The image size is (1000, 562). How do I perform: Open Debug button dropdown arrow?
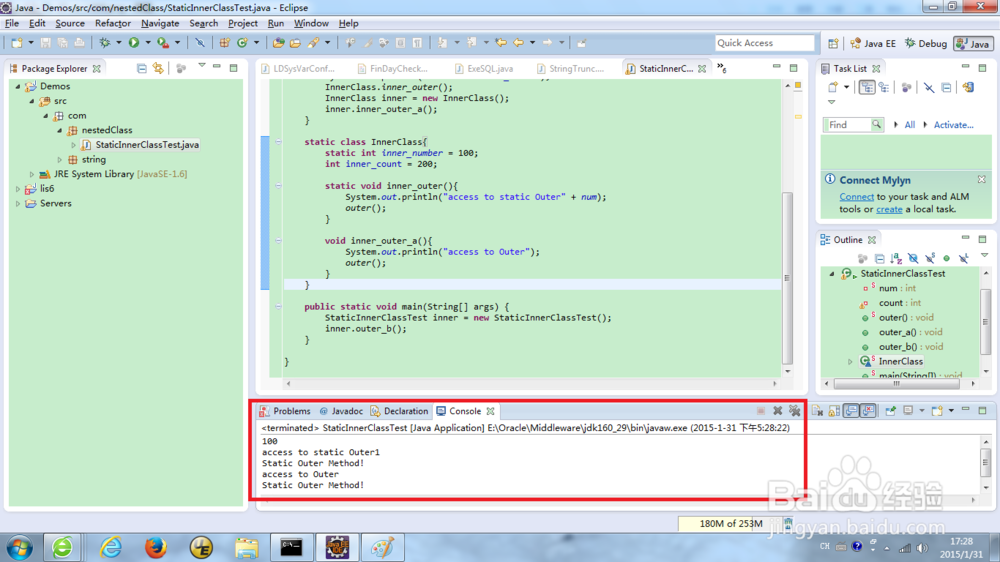(x=119, y=43)
